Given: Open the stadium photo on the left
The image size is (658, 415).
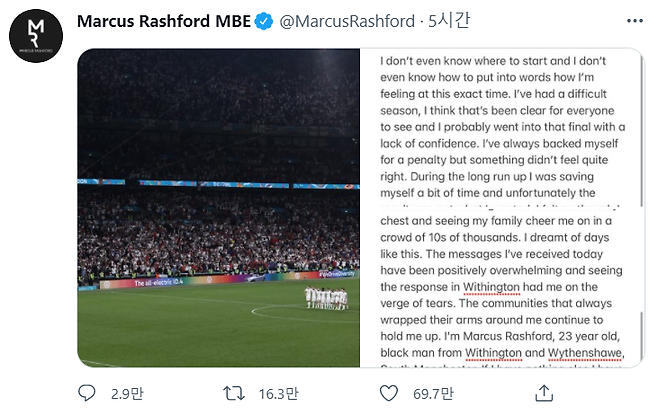Looking at the screenshot, I should [219, 208].
